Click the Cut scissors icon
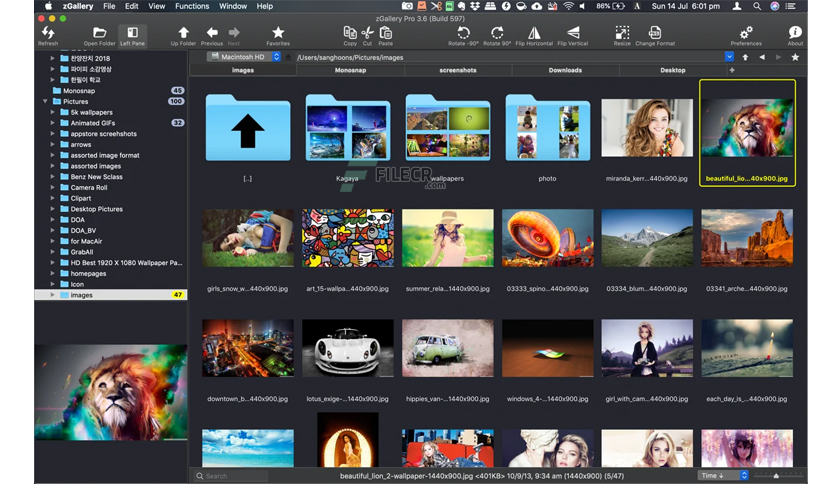The image size is (836, 484). pos(367,36)
